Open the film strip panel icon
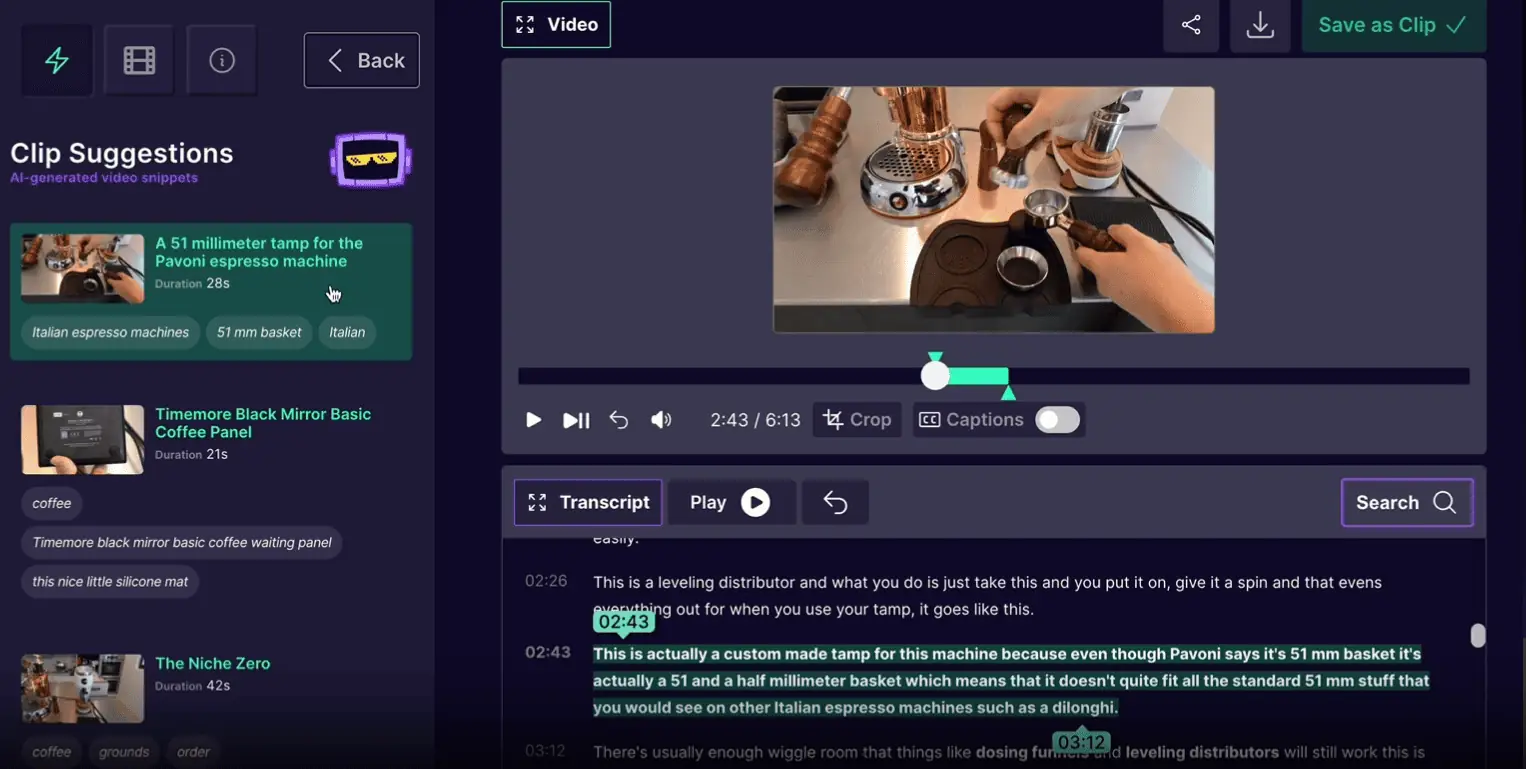 click(139, 60)
